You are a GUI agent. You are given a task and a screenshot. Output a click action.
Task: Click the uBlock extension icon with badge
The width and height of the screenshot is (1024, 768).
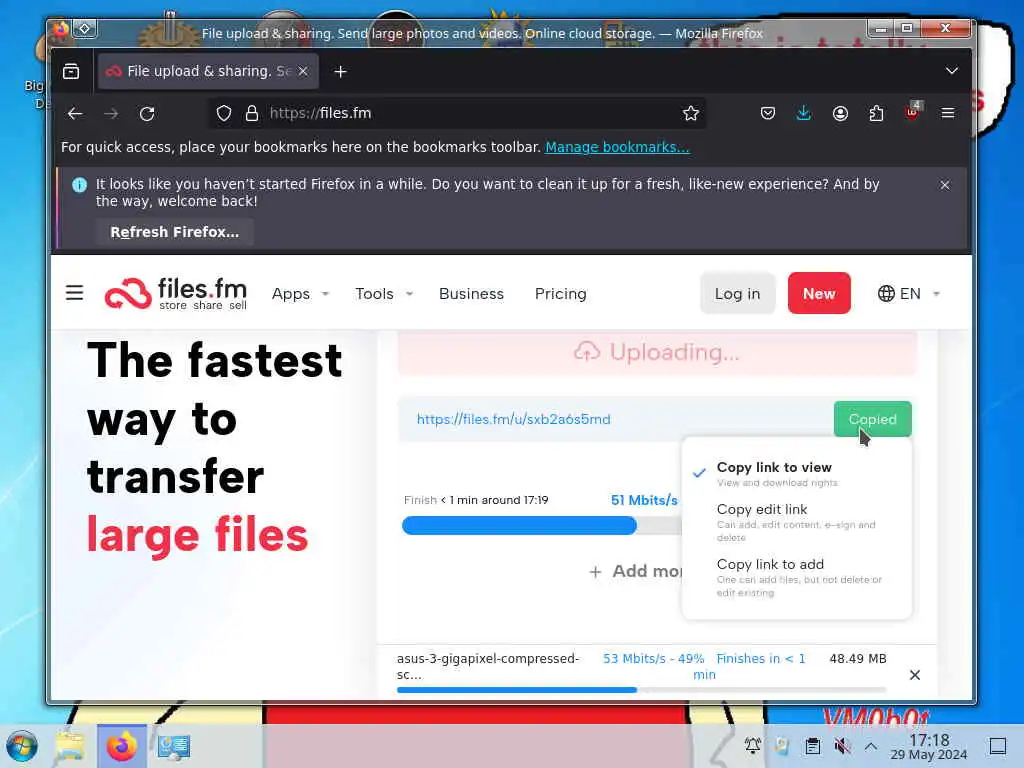912,112
